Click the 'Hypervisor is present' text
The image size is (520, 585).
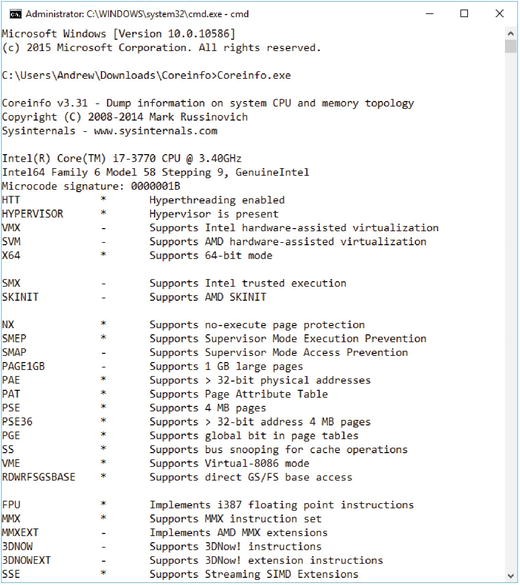pos(214,214)
